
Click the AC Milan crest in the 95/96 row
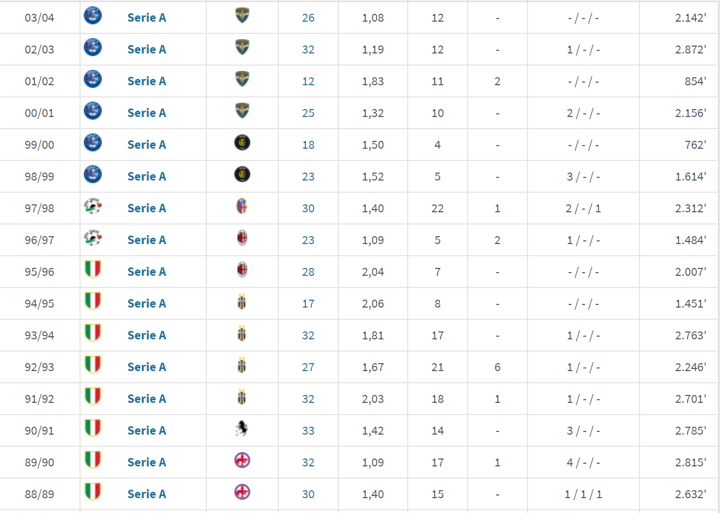click(x=242, y=270)
